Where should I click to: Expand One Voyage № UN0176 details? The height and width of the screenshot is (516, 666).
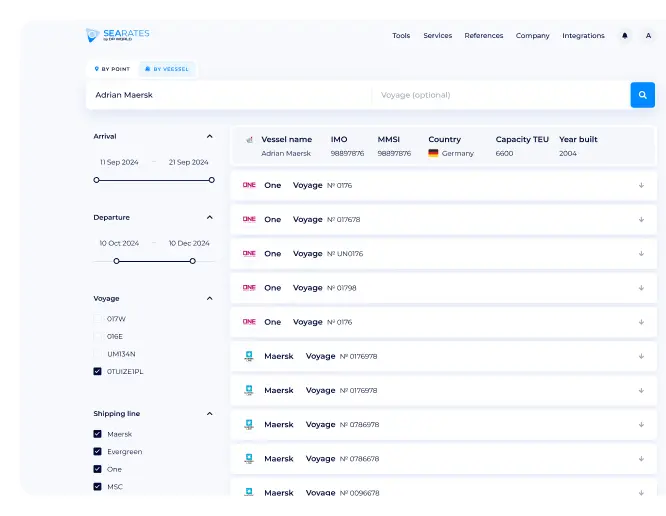coord(641,254)
